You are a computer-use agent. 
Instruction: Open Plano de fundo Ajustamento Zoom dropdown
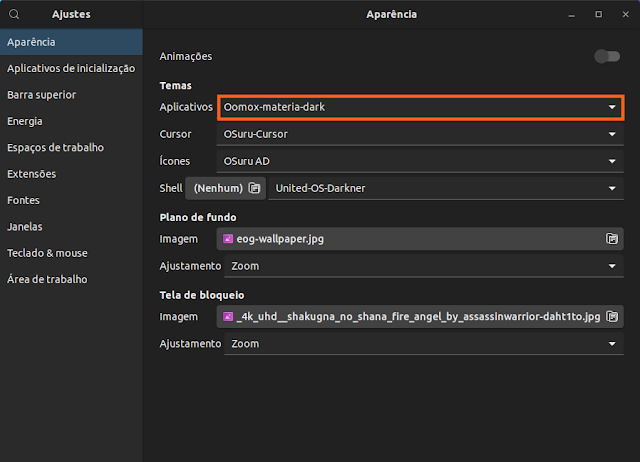[x=424, y=266]
